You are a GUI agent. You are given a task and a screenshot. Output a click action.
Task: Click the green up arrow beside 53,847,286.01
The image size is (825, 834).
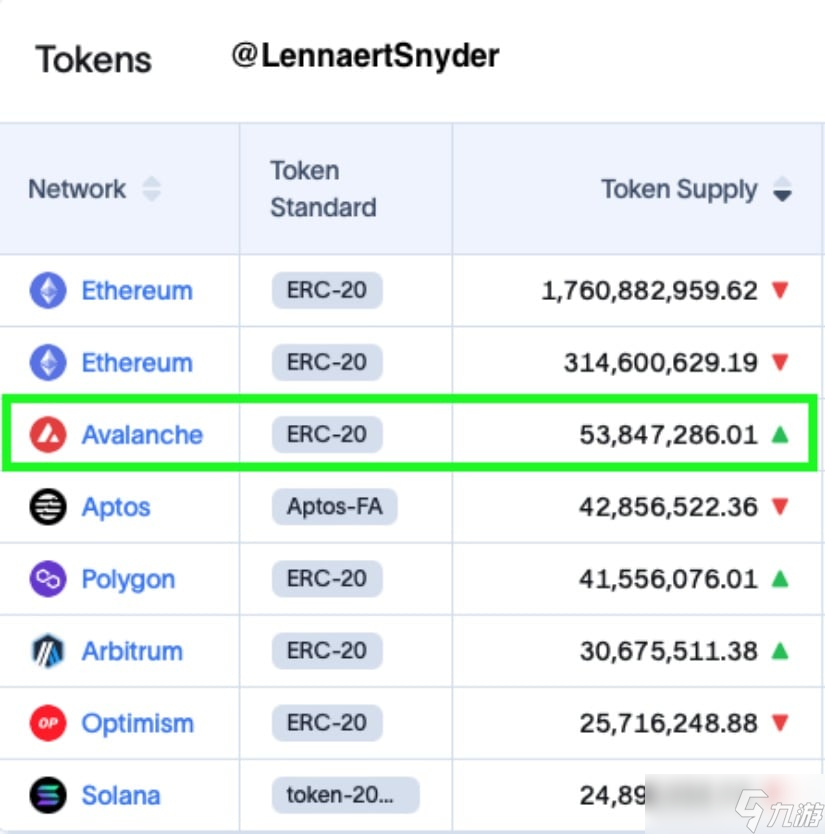point(781,435)
